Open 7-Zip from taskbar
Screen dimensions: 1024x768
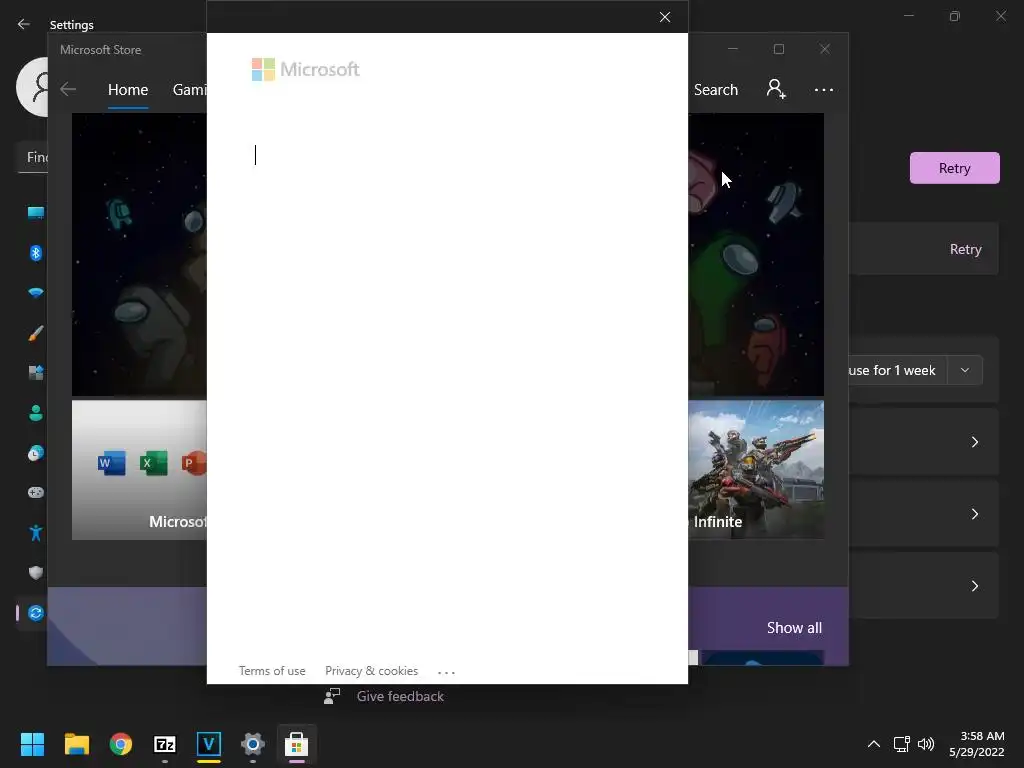165,744
